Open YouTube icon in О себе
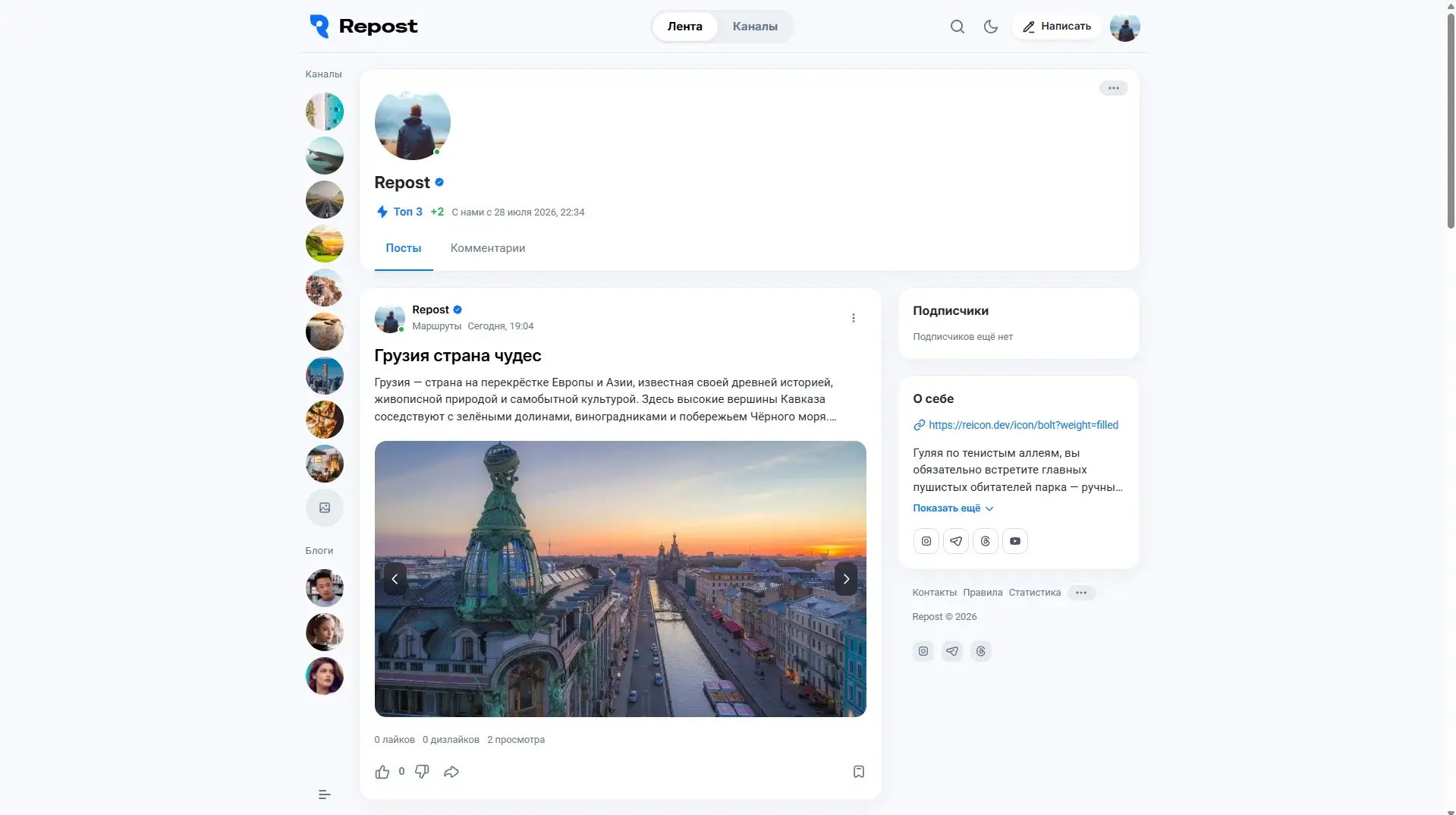 pos(1014,541)
